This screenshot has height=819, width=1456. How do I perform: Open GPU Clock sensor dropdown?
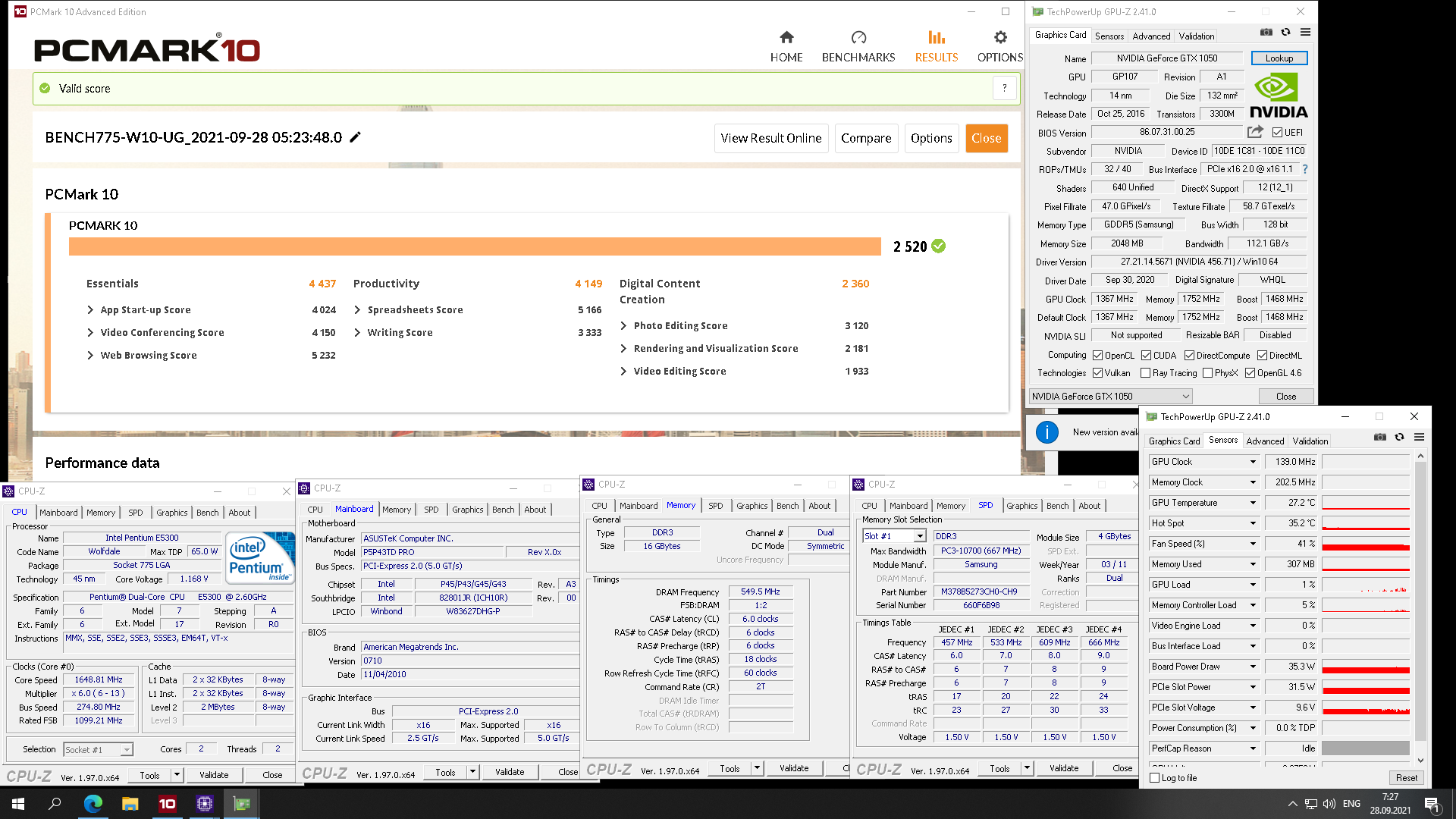pyautogui.click(x=1253, y=462)
